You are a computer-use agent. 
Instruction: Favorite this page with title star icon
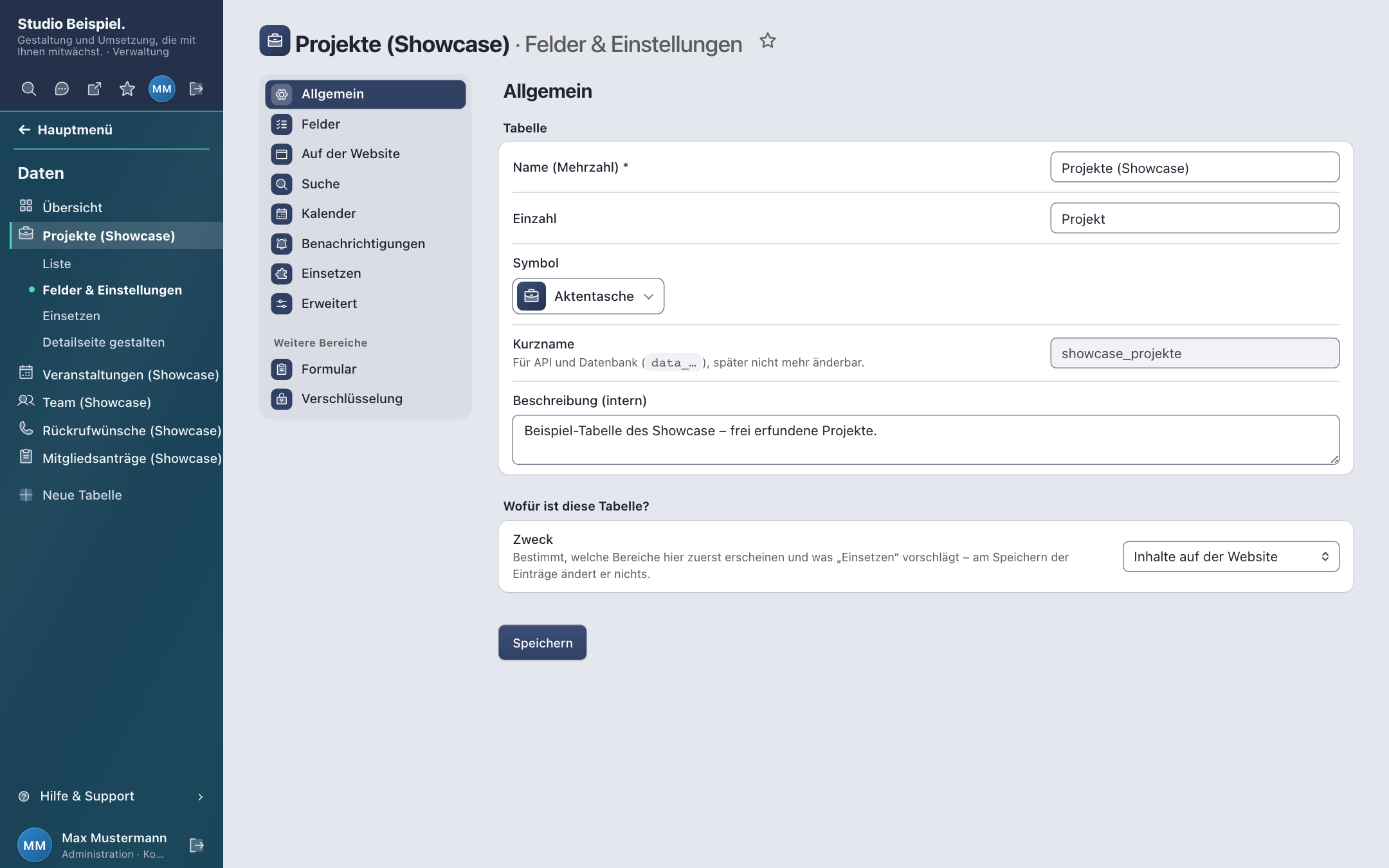point(768,41)
